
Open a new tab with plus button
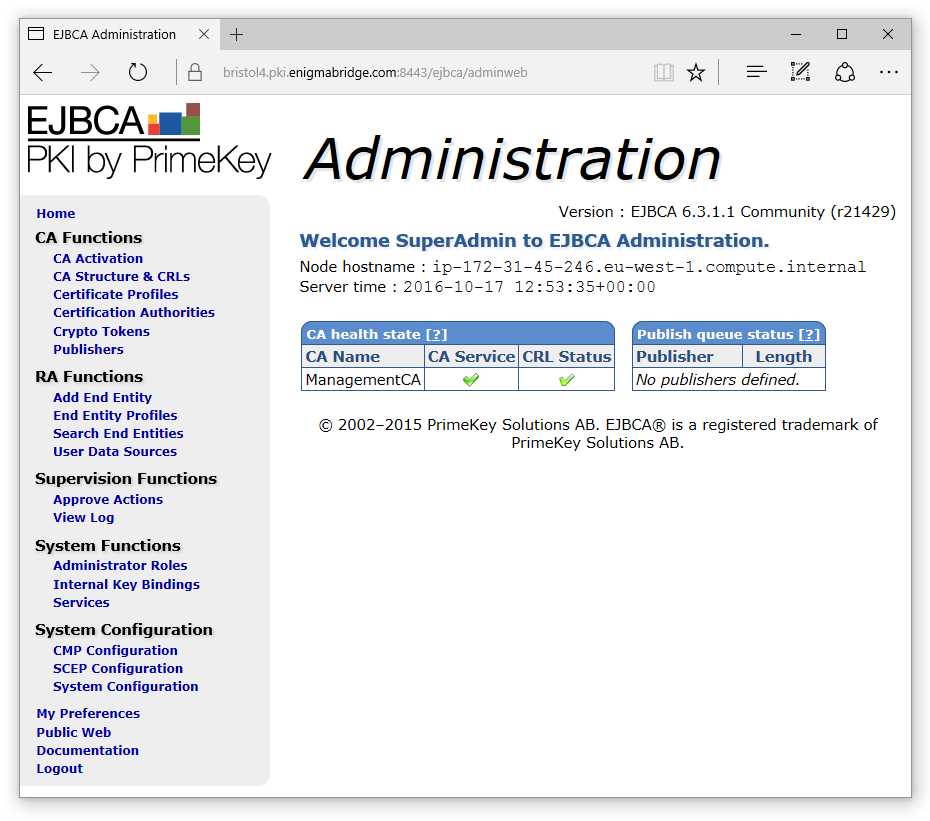(x=237, y=34)
